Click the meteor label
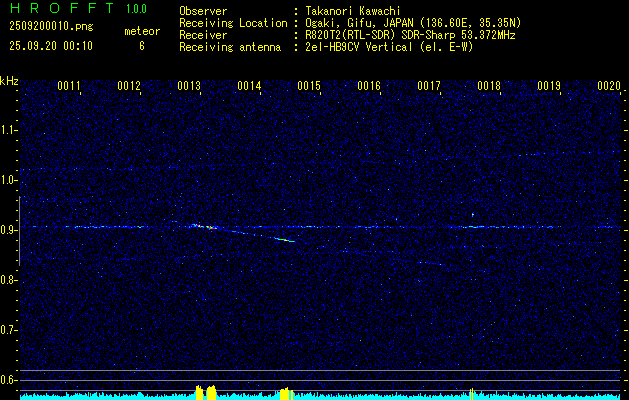 [x=142, y=31]
